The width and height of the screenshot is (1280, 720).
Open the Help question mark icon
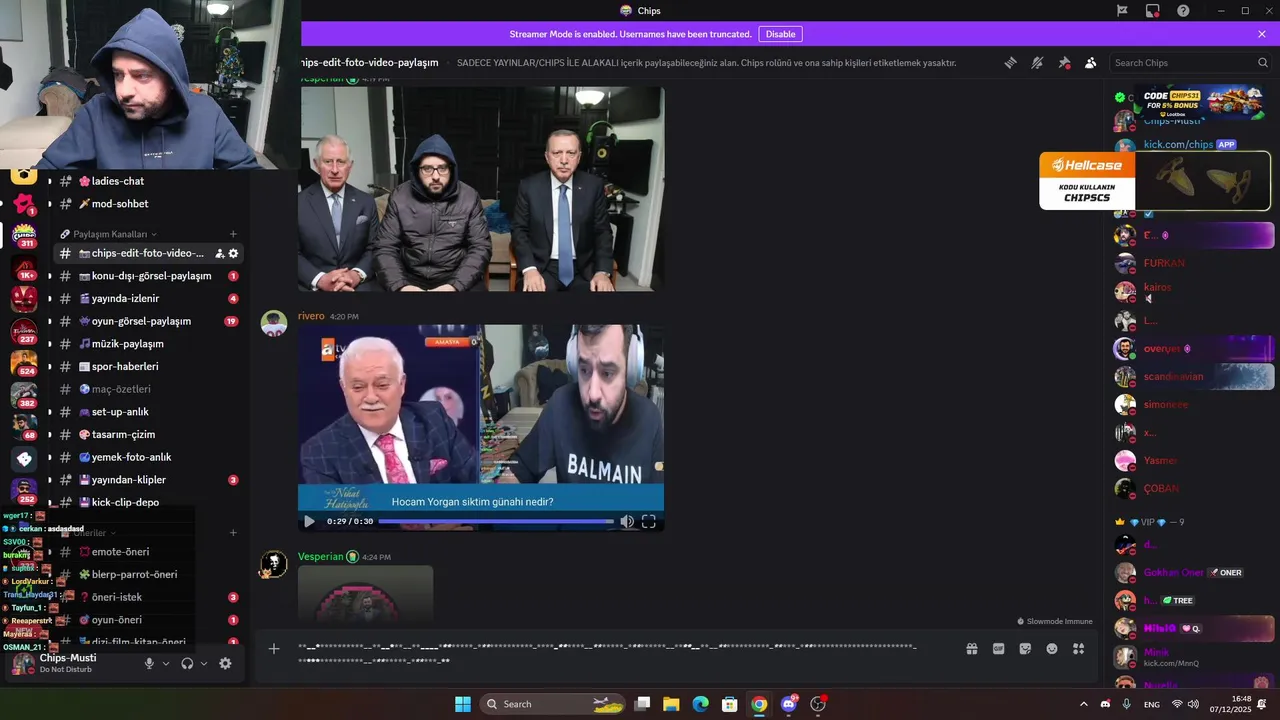click(1183, 10)
